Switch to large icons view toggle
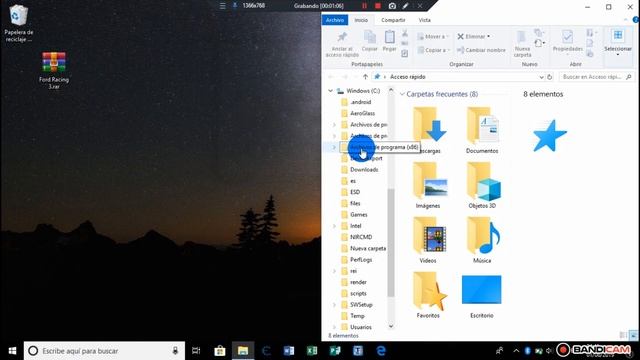 coord(633,335)
